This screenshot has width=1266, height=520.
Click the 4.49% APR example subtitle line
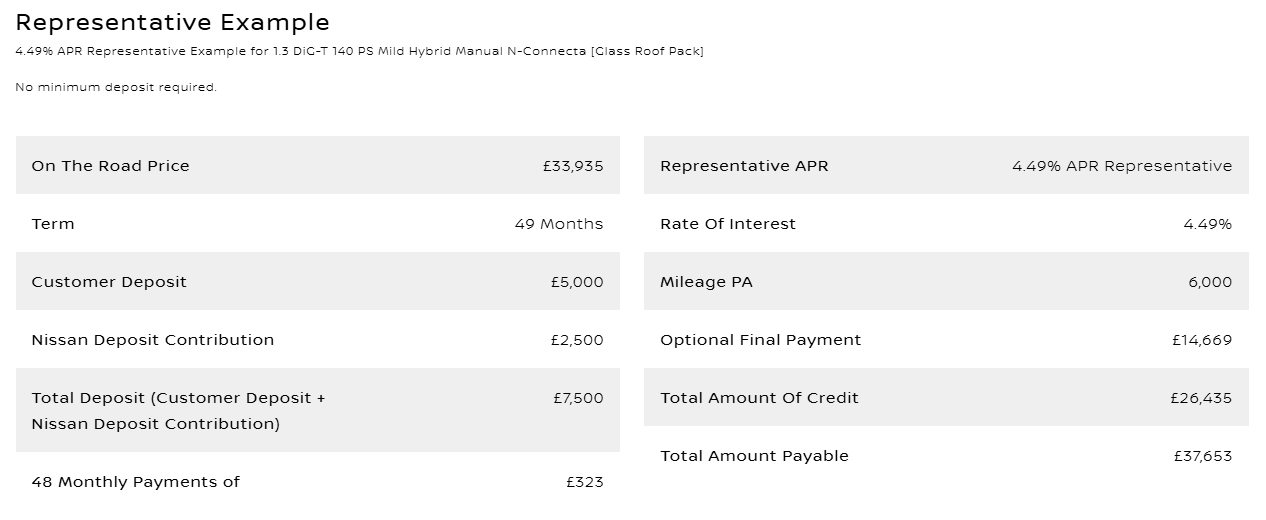pyautogui.click(x=359, y=51)
